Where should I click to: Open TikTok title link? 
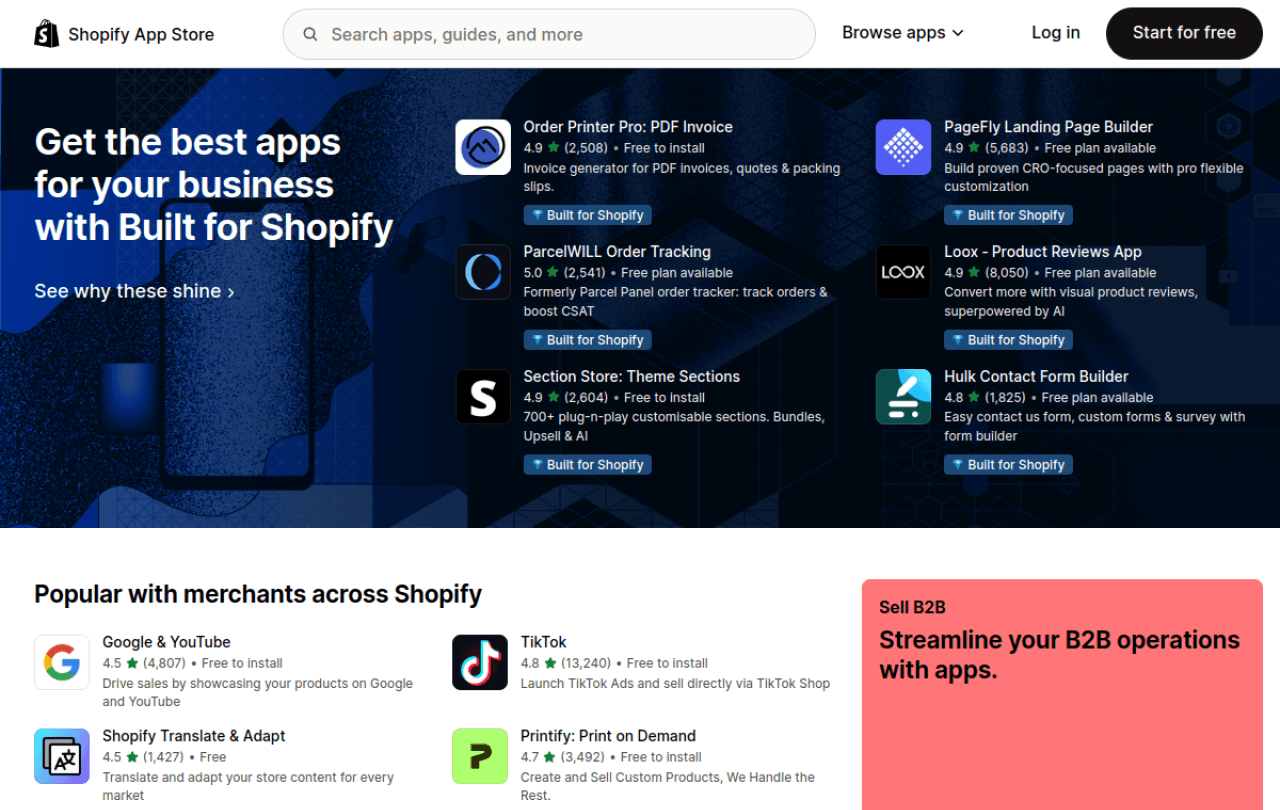click(x=544, y=642)
